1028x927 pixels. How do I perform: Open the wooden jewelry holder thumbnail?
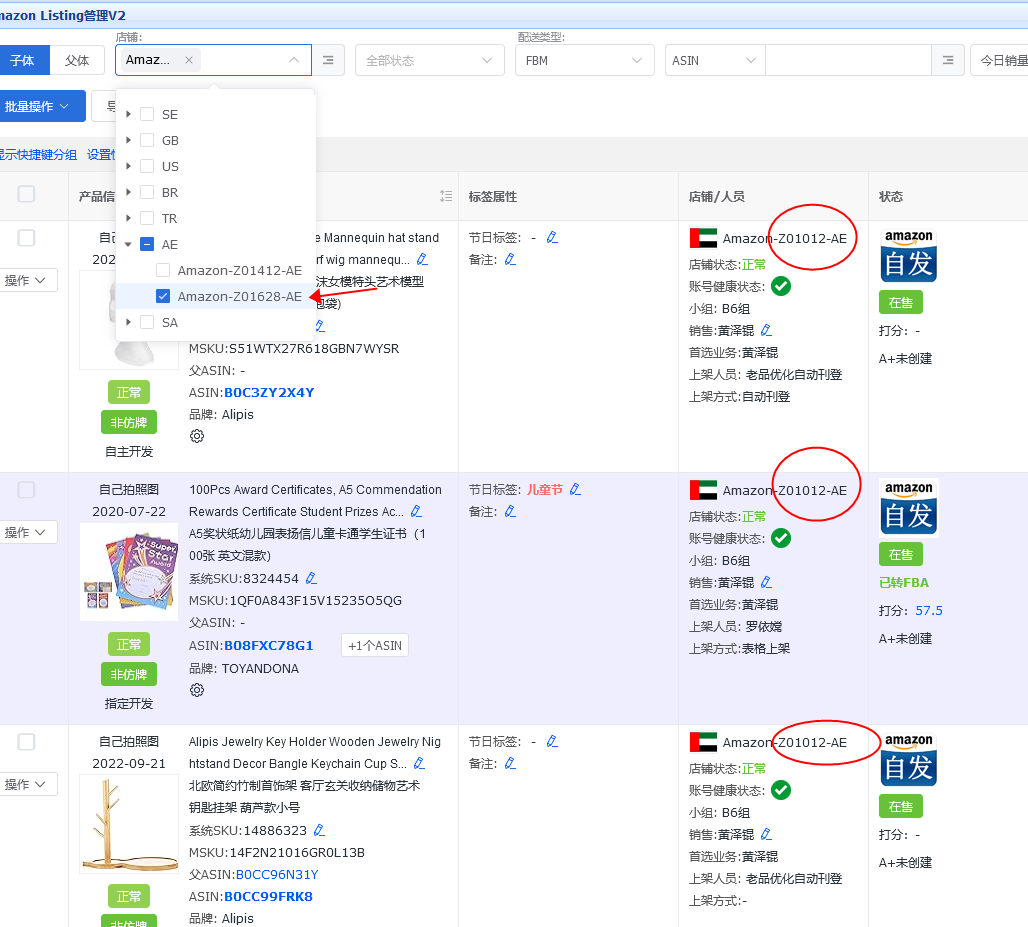tap(129, 823)
